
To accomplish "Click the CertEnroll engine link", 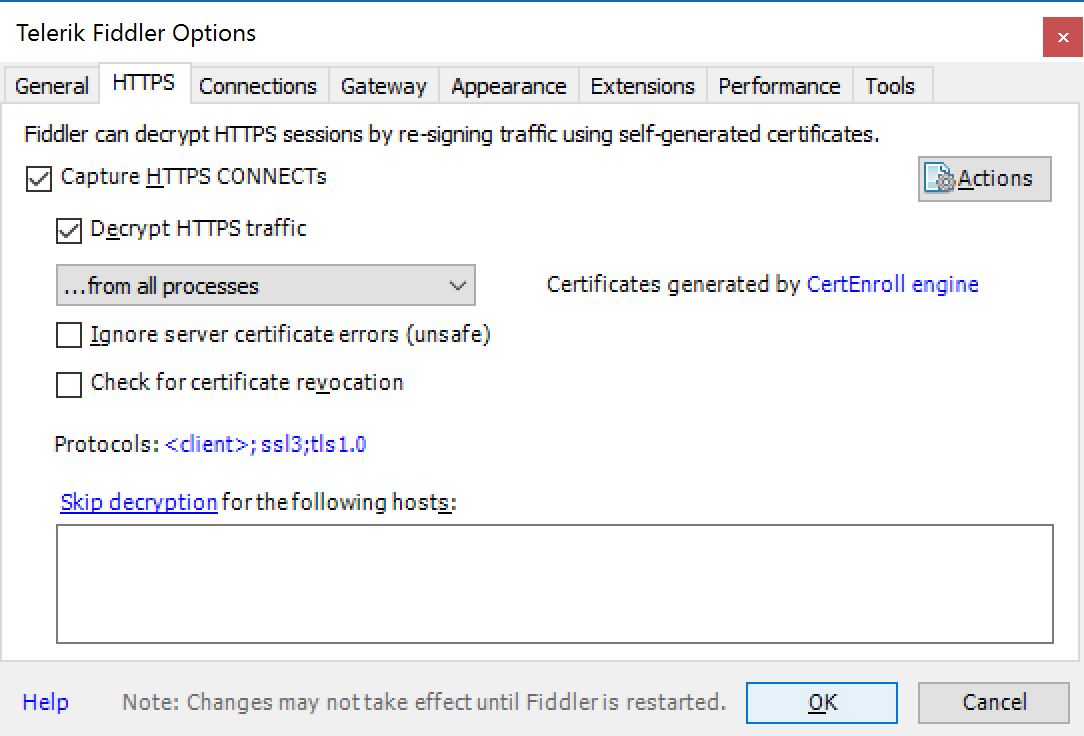I will (892, 285).
